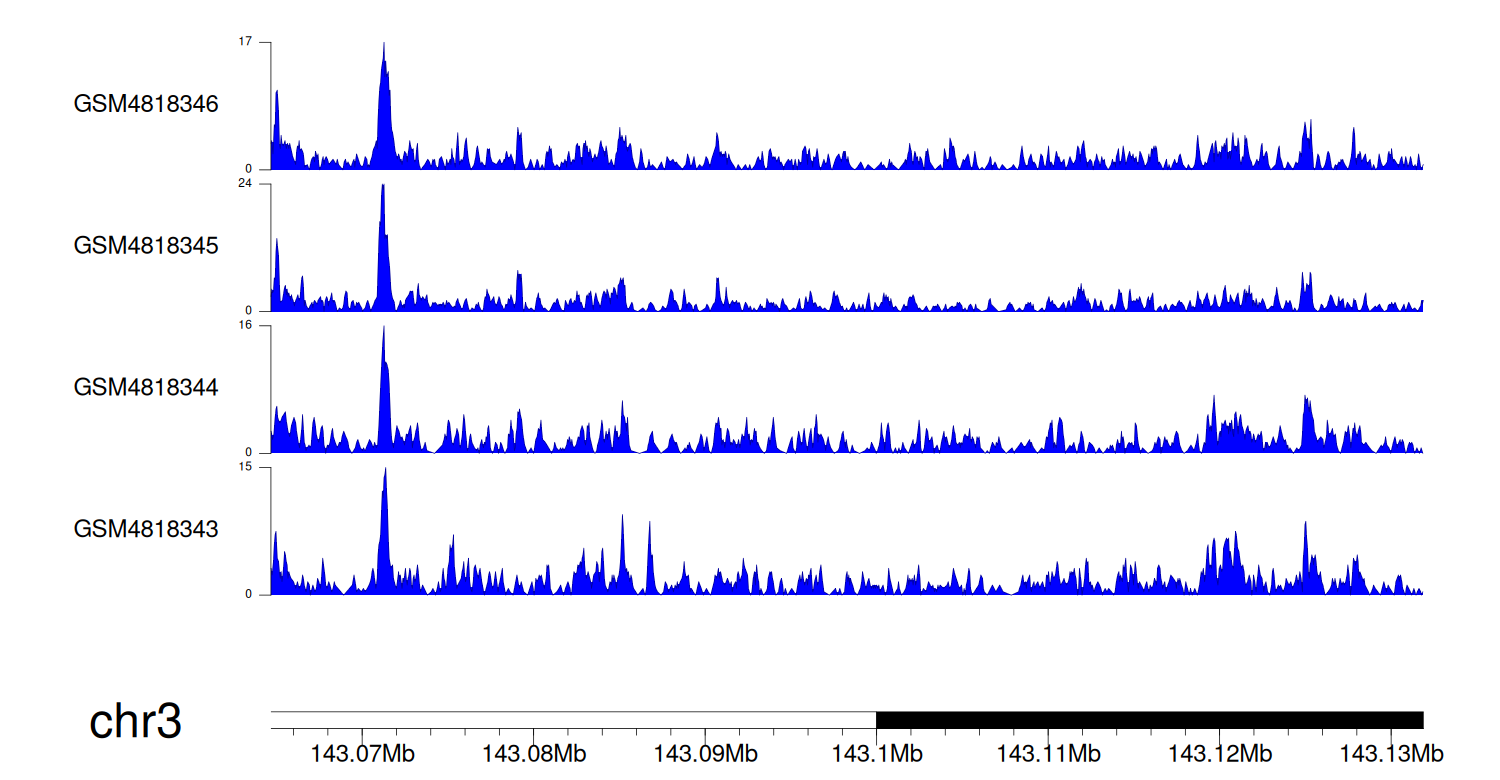Click the black segment of chr3 bar
The height and width of the screenshot is (780, 1500).
click(1149, 720)
